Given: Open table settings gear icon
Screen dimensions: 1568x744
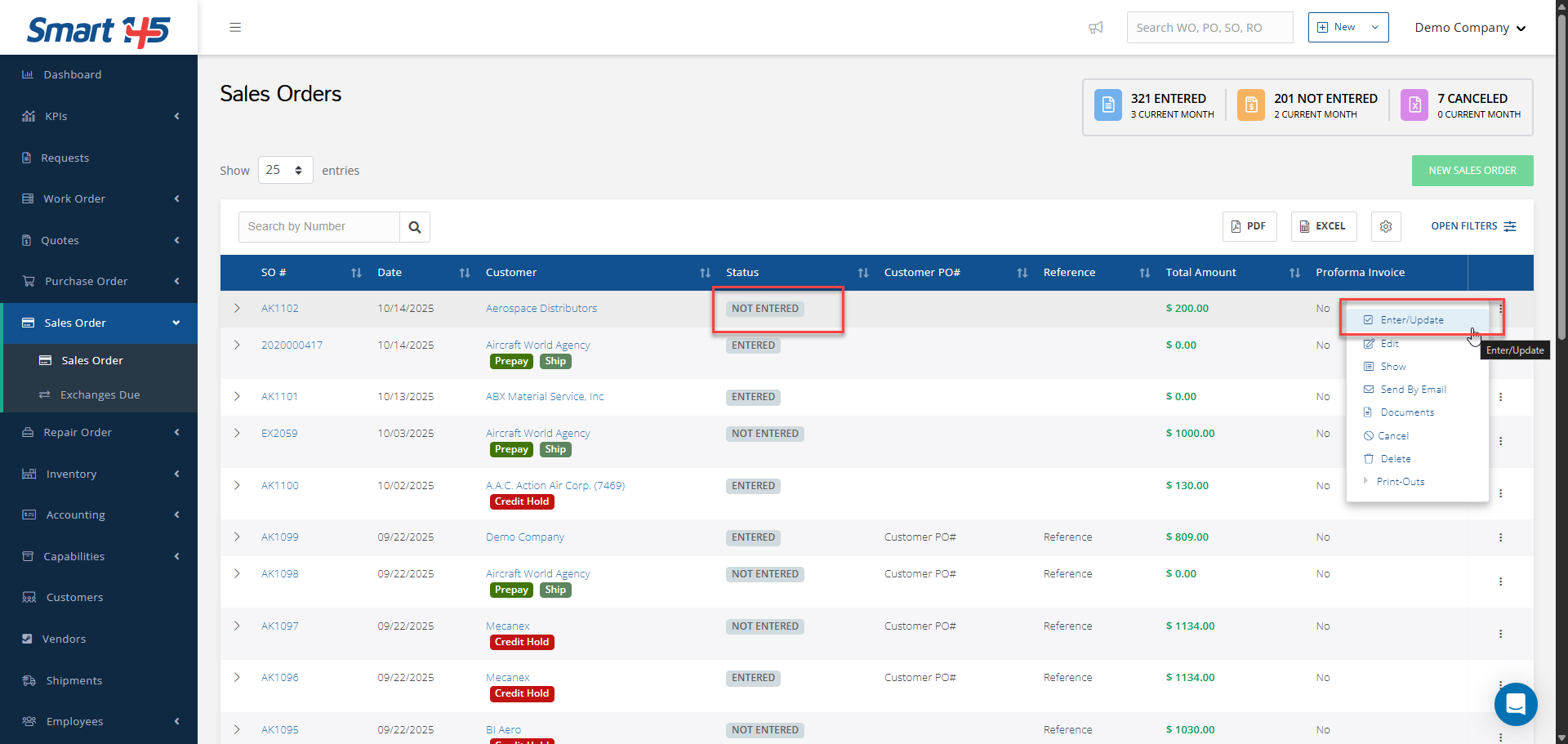Looking at the screenshot, I should [1386, 226].
